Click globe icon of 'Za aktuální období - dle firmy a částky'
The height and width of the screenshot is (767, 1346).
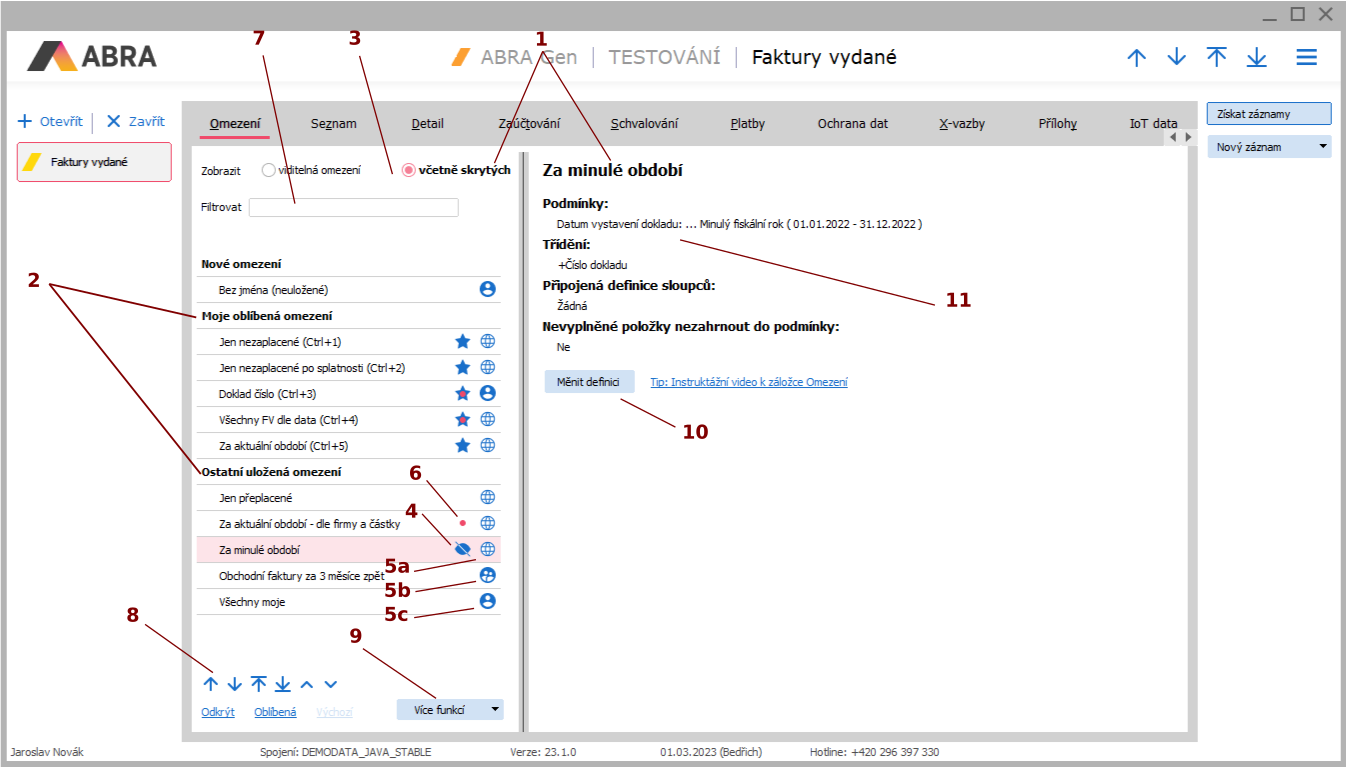click(488, 523)
